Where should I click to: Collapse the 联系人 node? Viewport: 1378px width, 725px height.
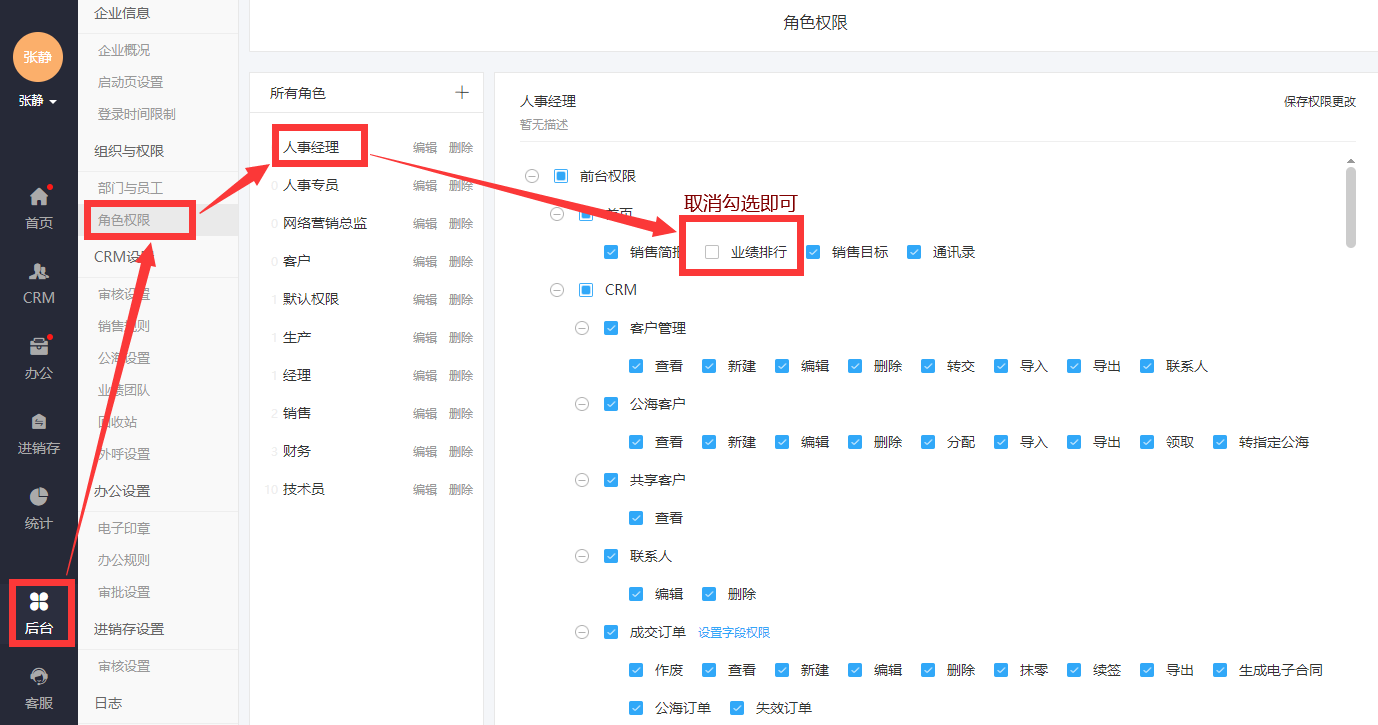[x=582, y=556]
